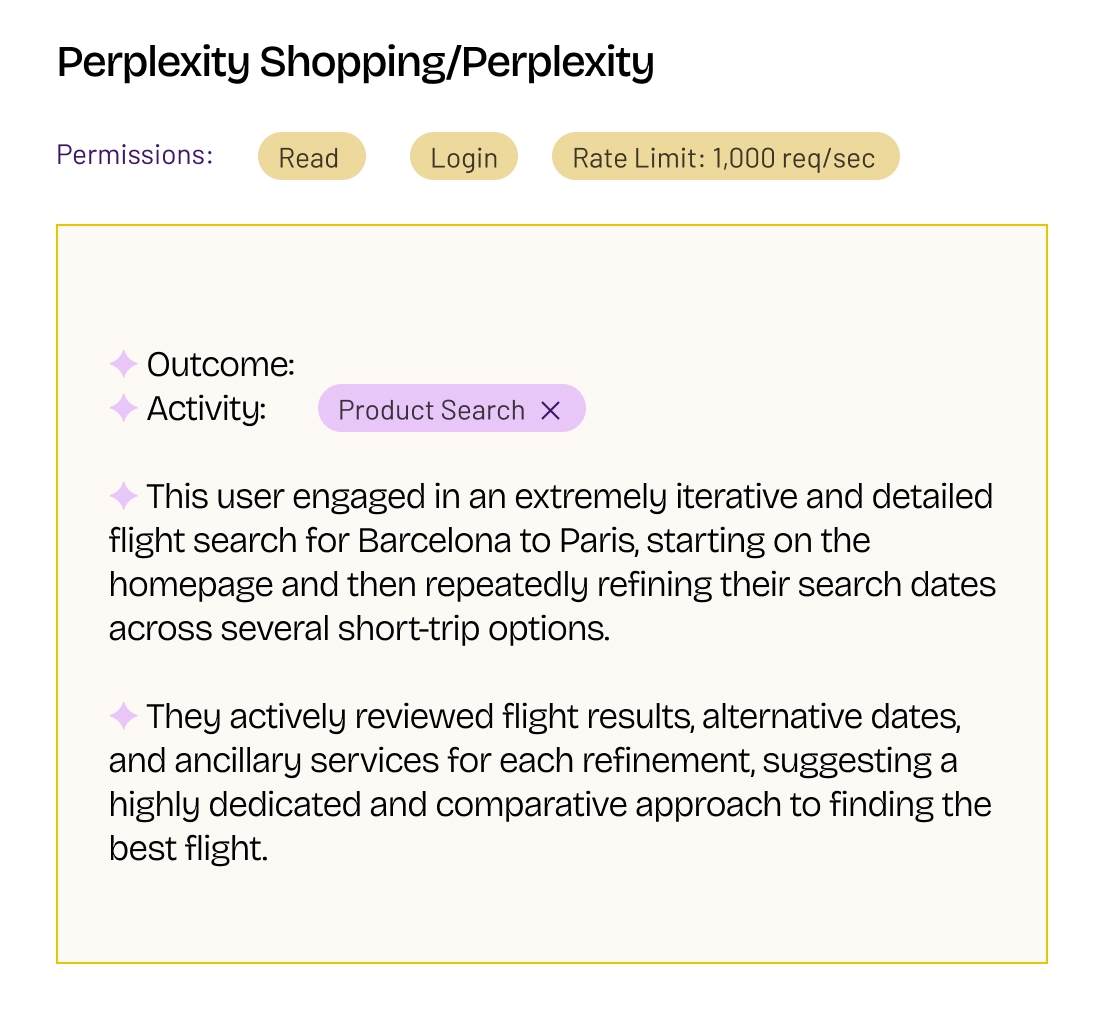Select the Login permission pill
The height and width of the screenshot is (1016, 1100).
(464, 158)
